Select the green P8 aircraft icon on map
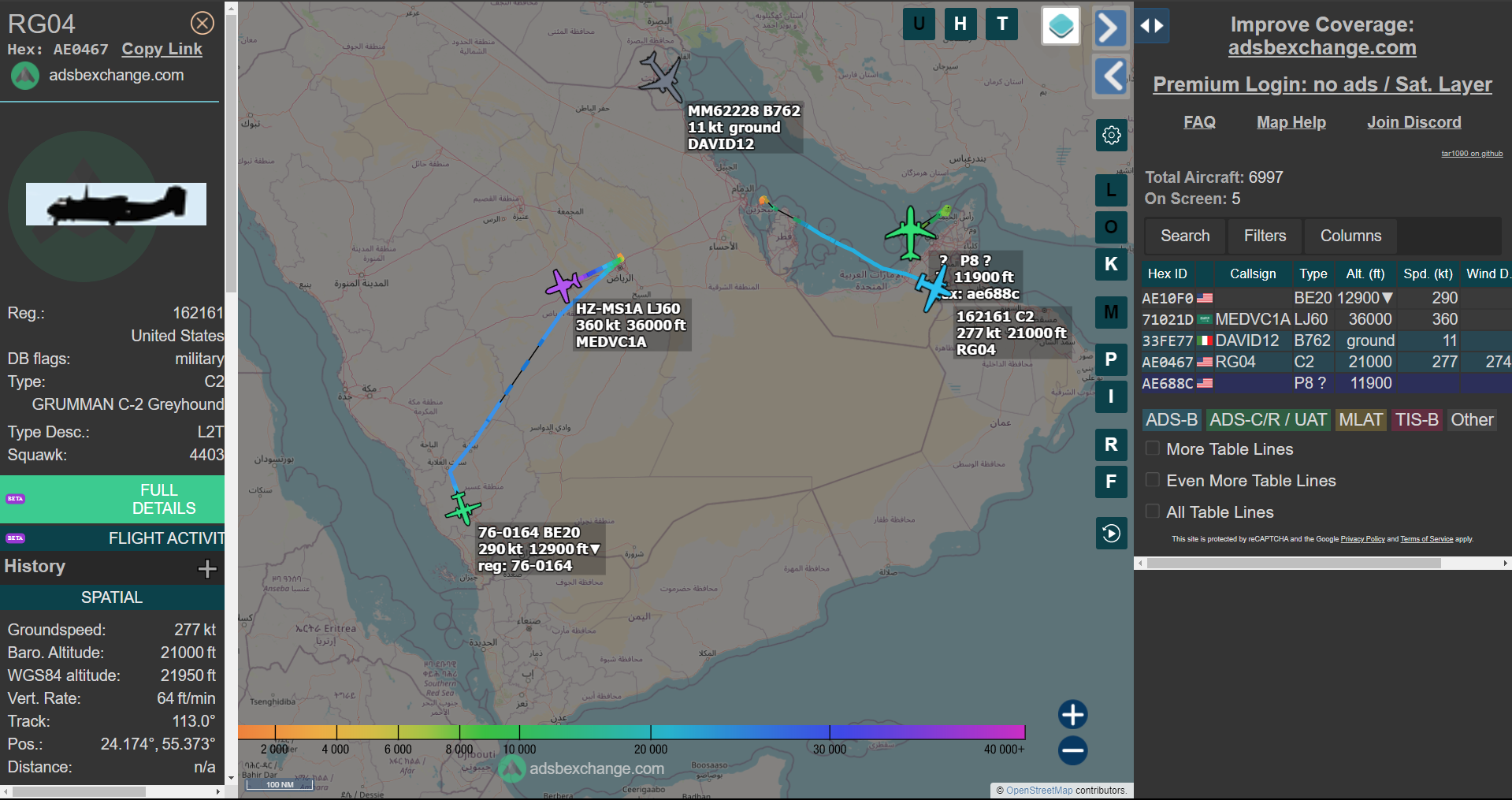 (x=911, y=233)
